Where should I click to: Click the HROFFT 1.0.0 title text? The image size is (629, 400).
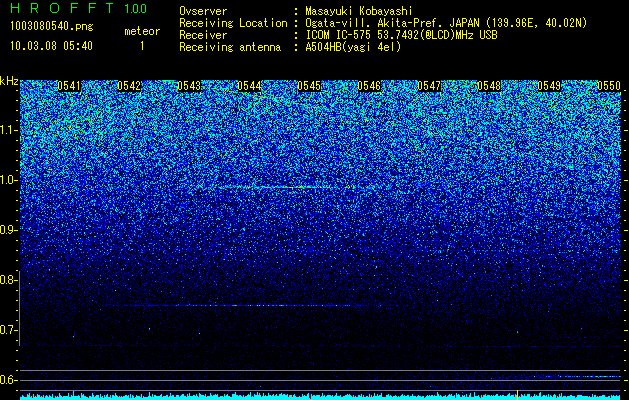pyautogui.click(x=79, y=8)
